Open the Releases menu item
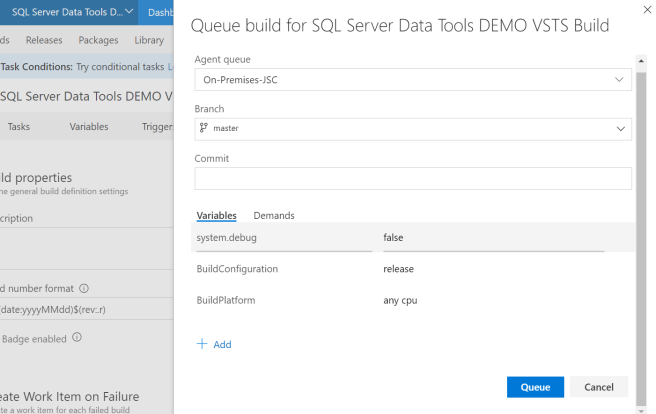The width and height of the screenshot is (656, 414). 43,40
